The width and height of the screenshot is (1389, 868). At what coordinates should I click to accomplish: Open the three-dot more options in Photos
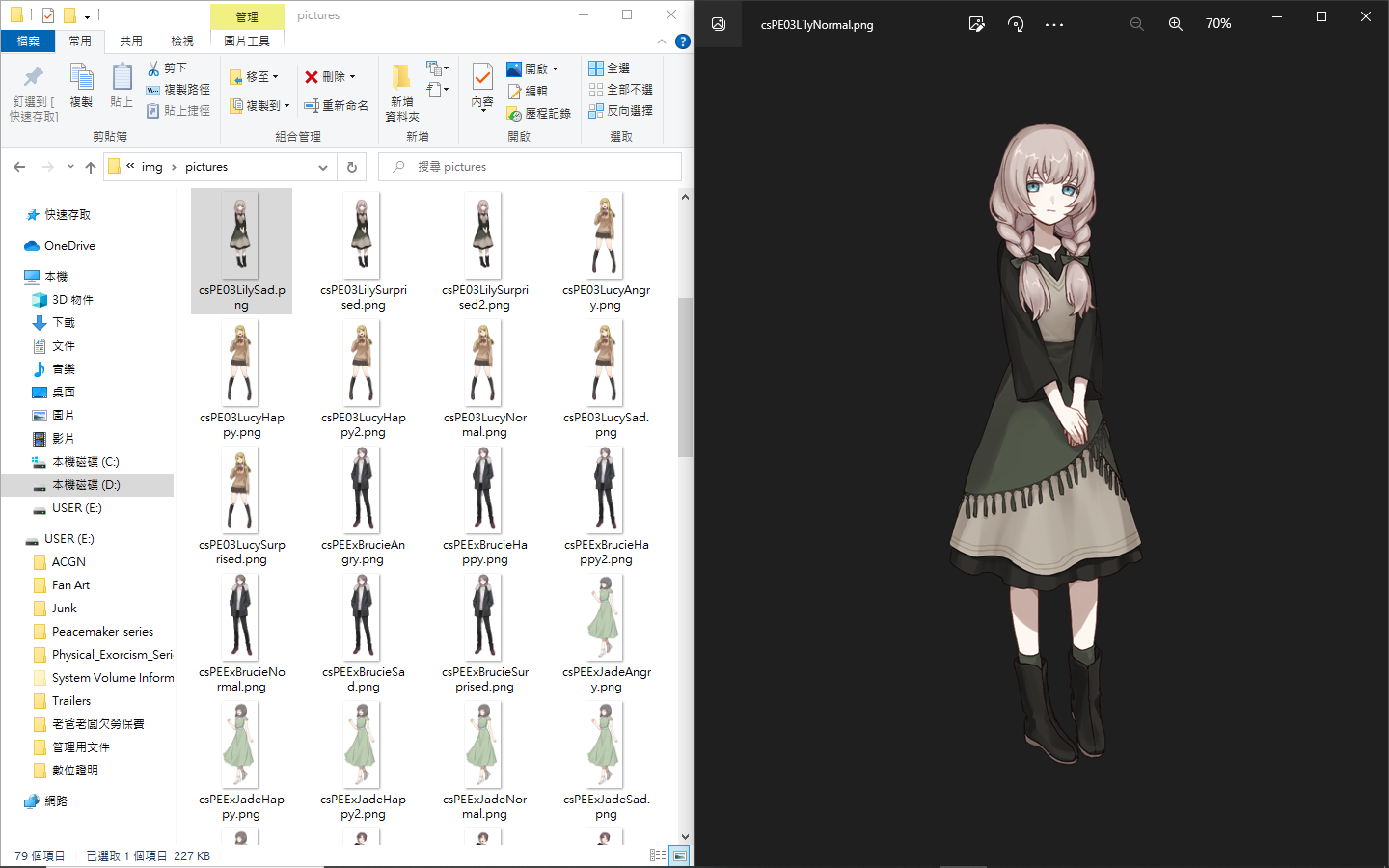point(1054,24)
